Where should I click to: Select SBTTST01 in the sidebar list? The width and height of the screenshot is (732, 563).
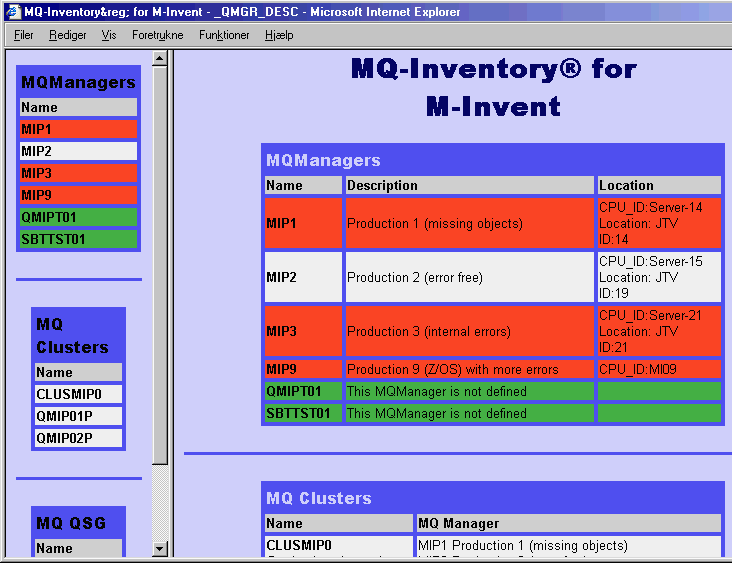tap(78, 239)
